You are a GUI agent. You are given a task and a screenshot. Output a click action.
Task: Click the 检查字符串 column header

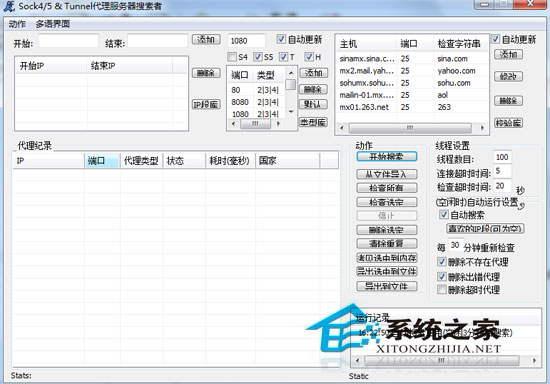(460, 44)
